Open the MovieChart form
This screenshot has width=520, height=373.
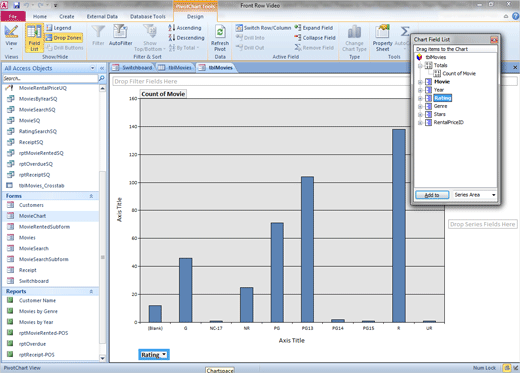click(50, 216)
